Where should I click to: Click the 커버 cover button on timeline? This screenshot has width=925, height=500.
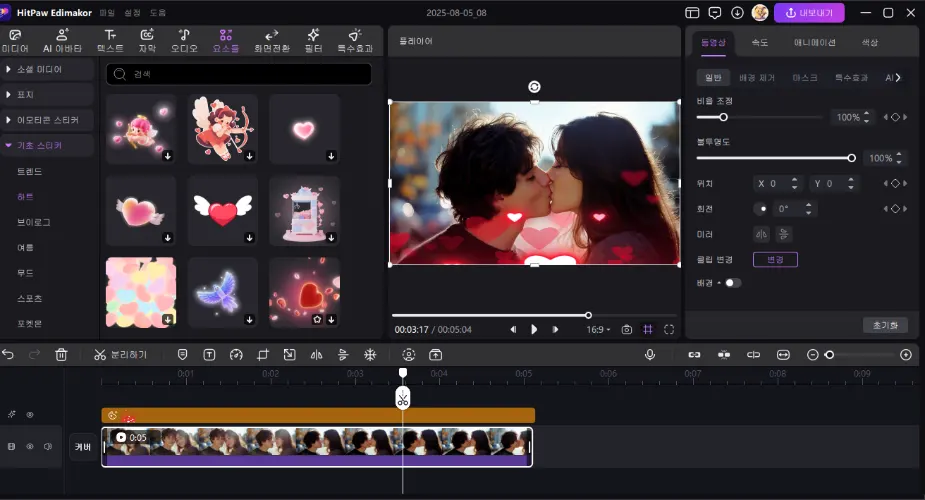(83, 447)
